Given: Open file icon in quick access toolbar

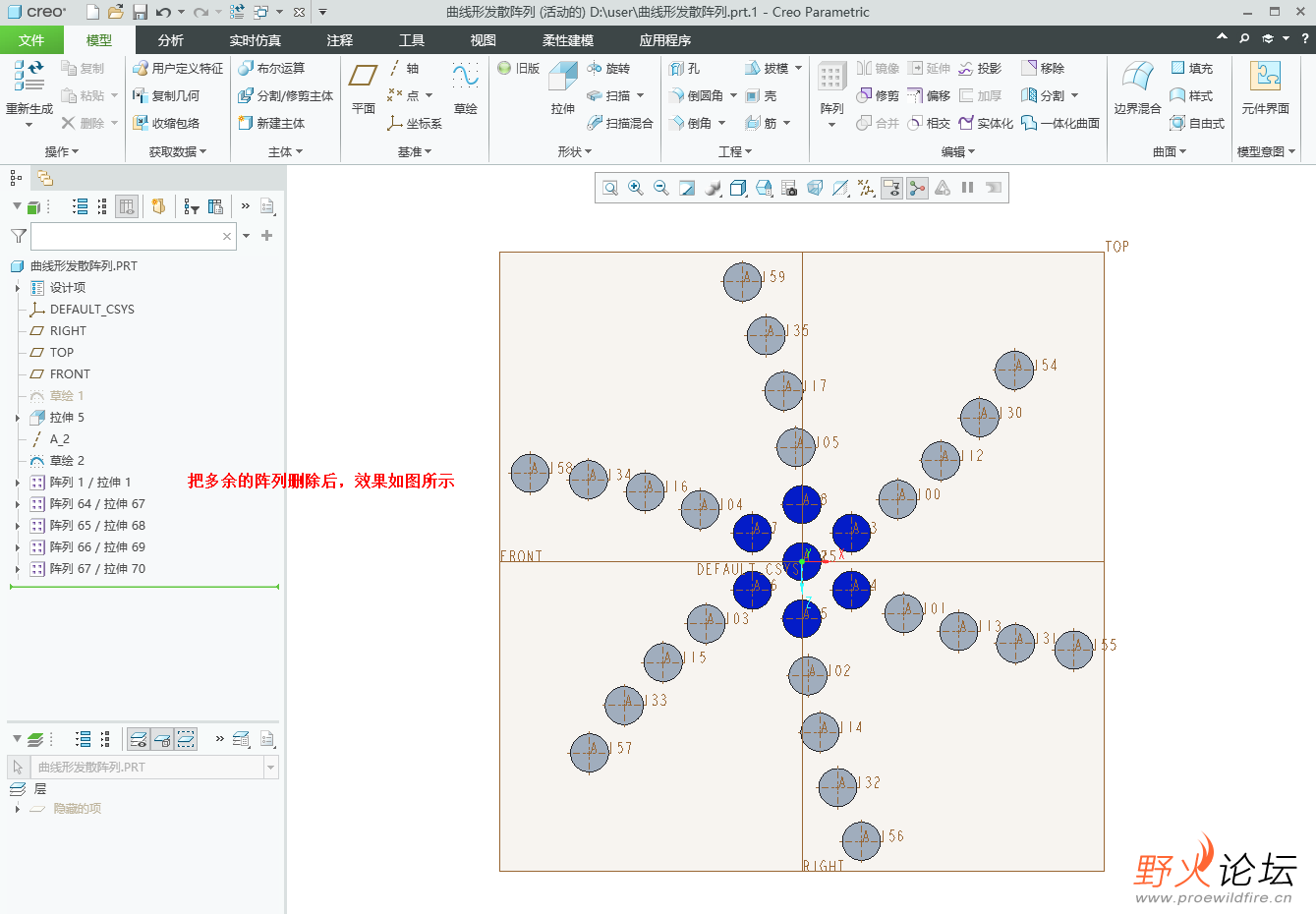Looking at the screenshot, I should [116, 12].
